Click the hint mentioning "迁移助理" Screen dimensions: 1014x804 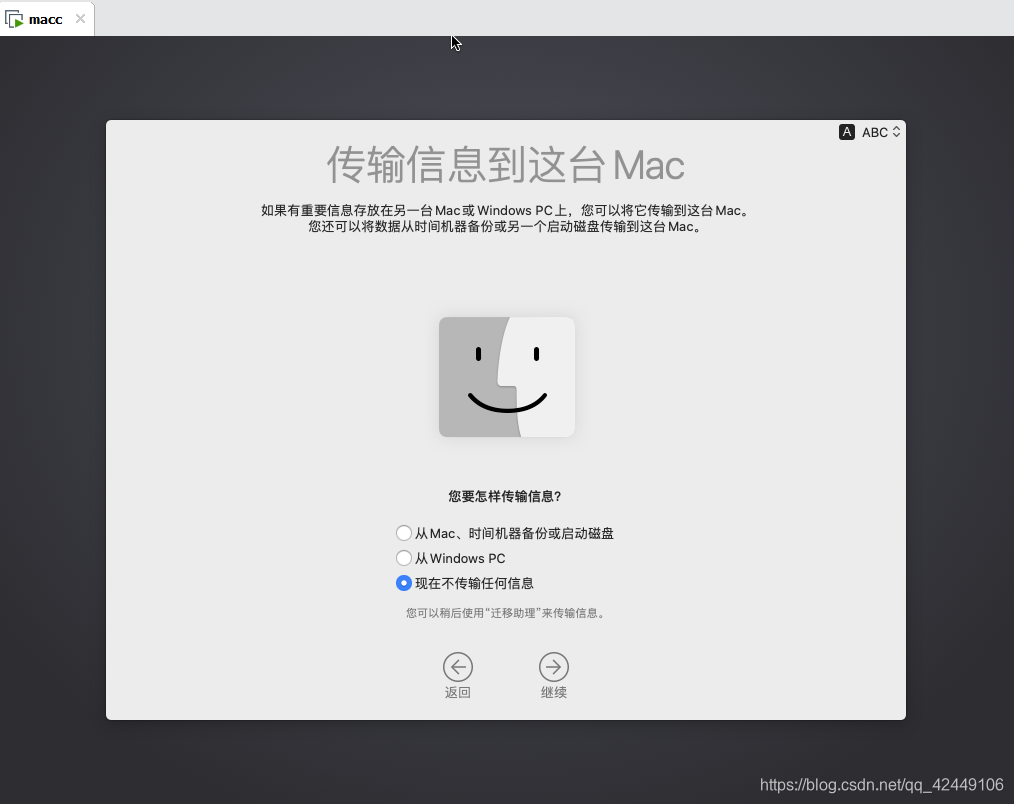(x=506, y=613)
